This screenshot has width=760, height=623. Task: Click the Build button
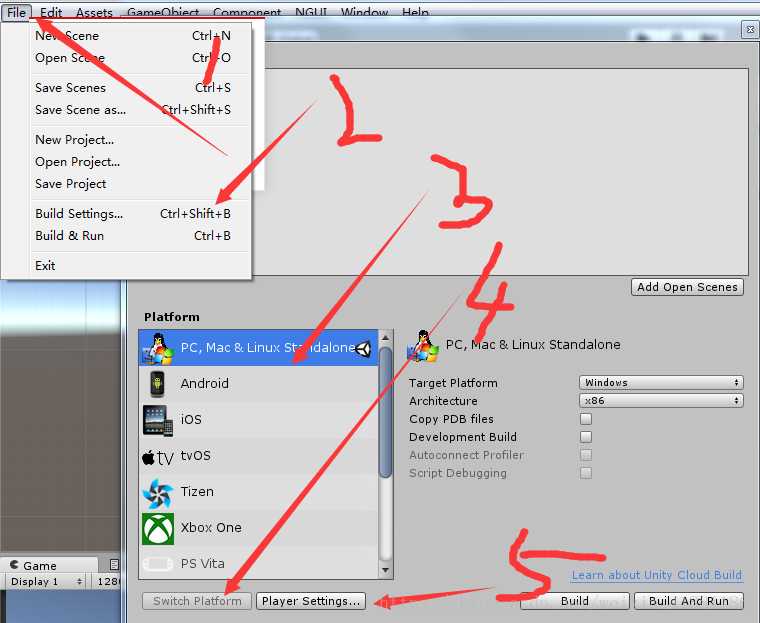pyautogui.click(x=575, y=601)
